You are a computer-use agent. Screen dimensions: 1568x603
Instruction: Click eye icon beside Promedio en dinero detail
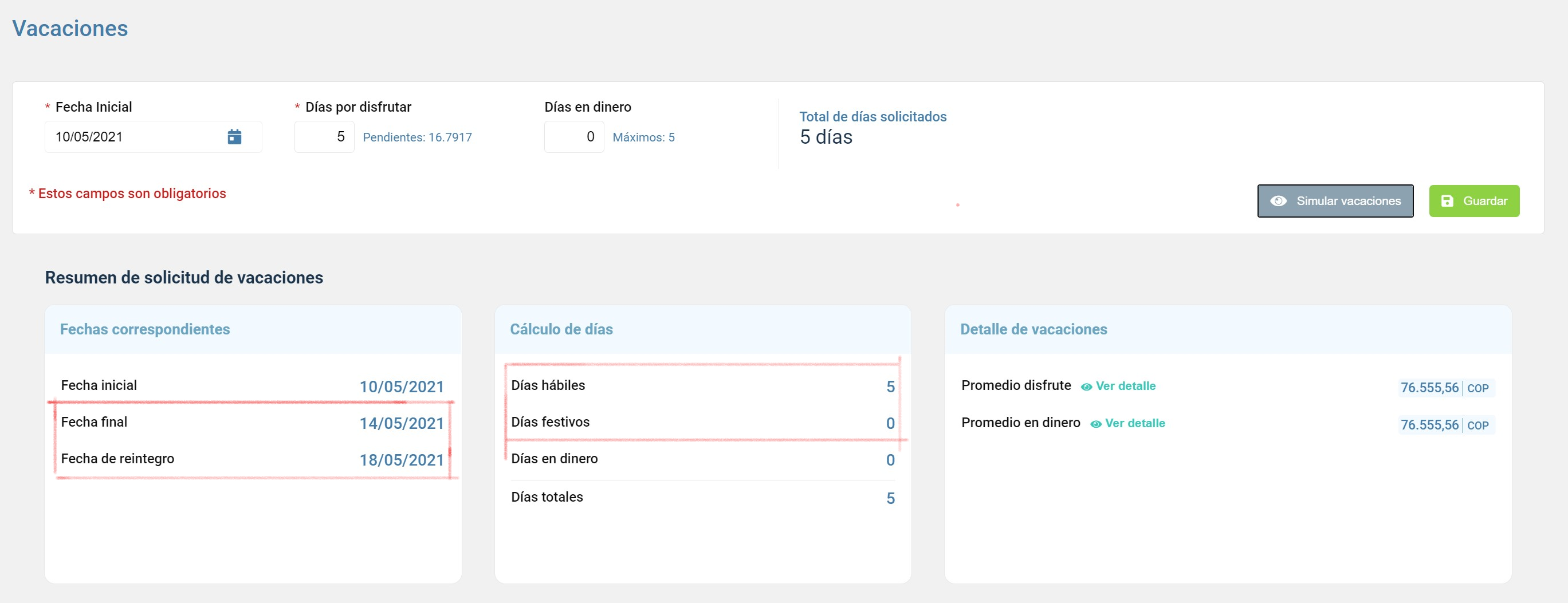click(x=1095, y=424)
